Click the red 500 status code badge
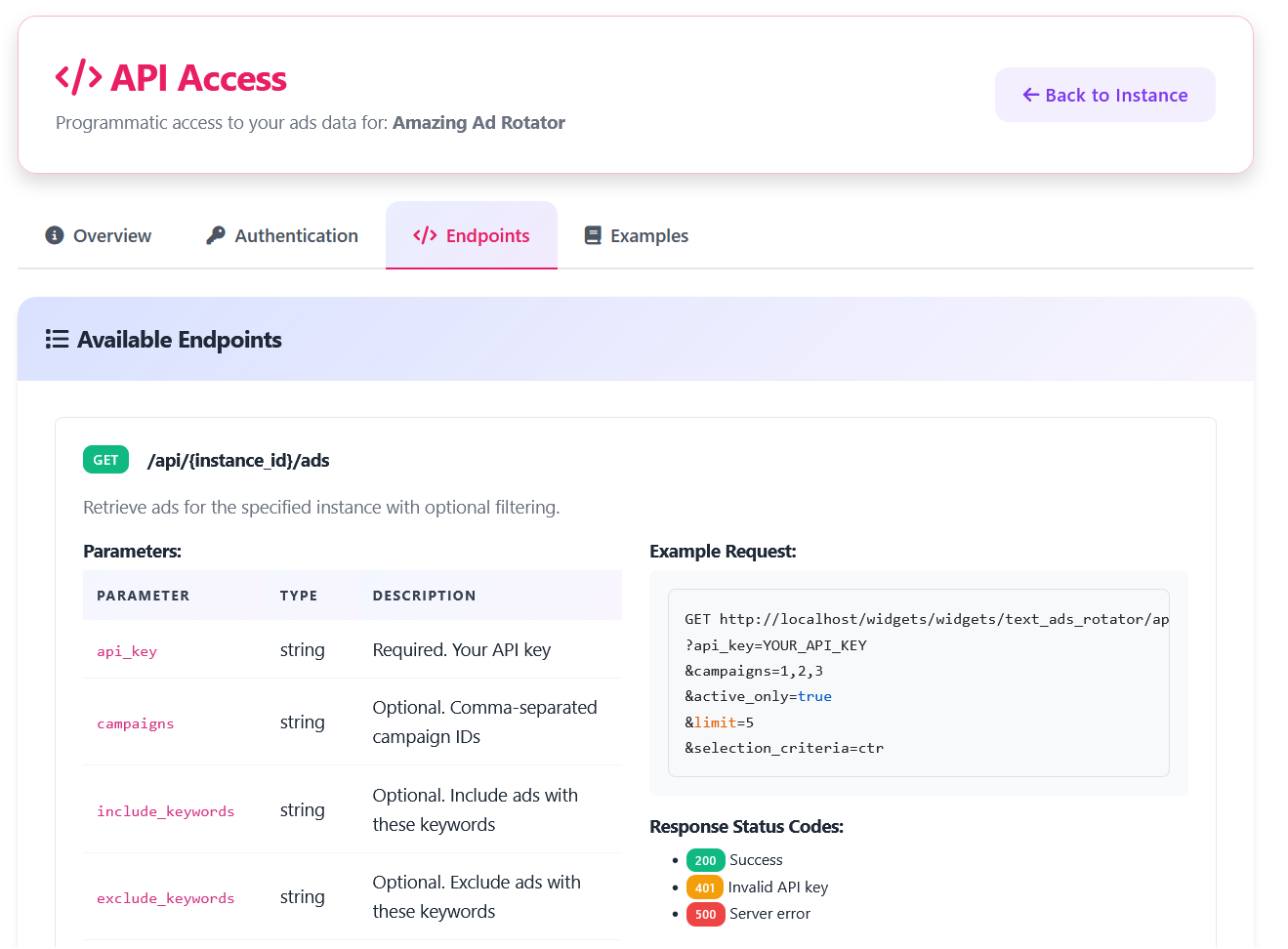The width and height of the screenshot is (1288, 949). pyautogui.click(x=705, y=914)
